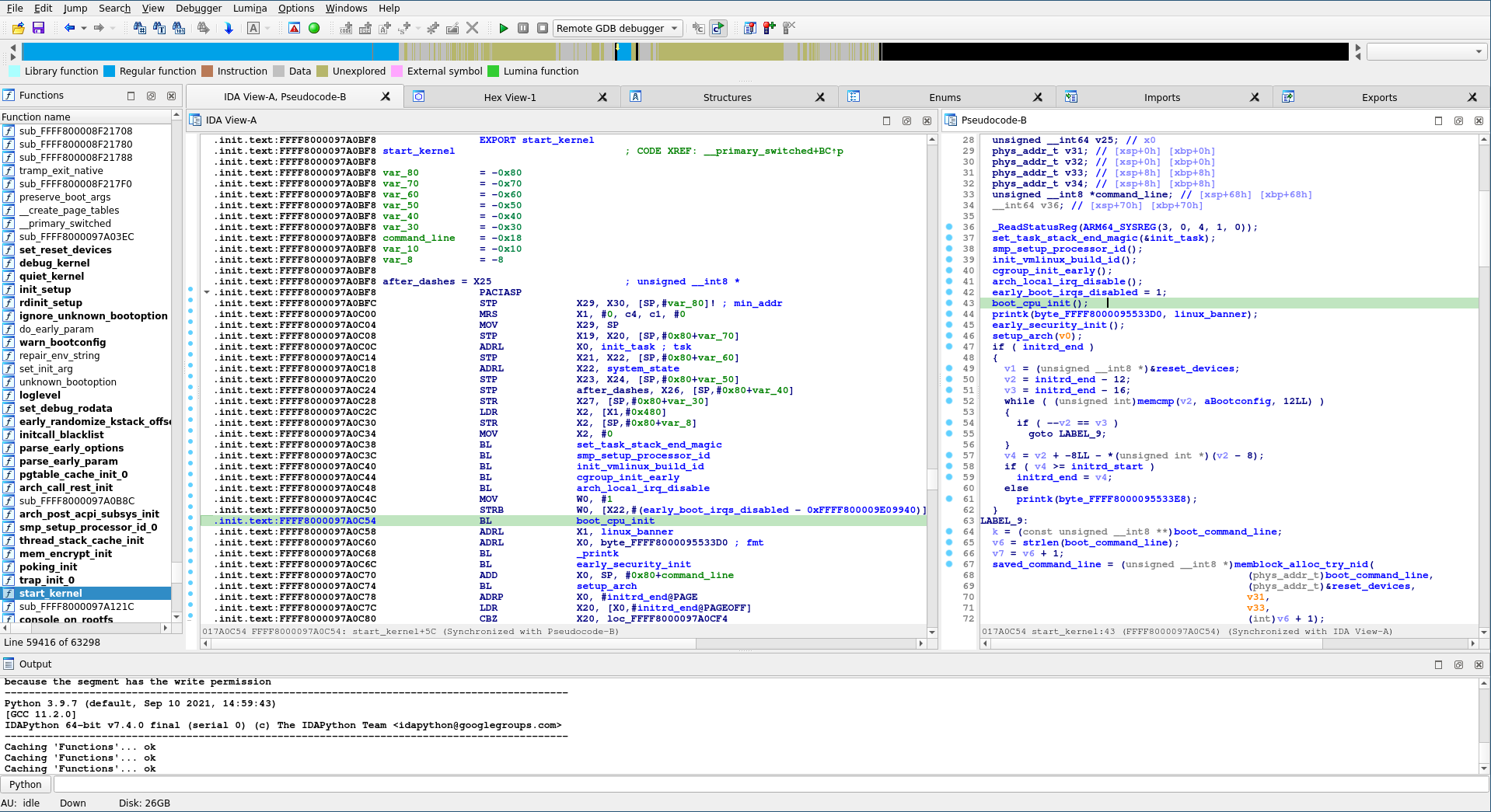Stop the debugging process via stop icon
The height and width of the screenshot is (812, 1491).
(x=543, y=28)
